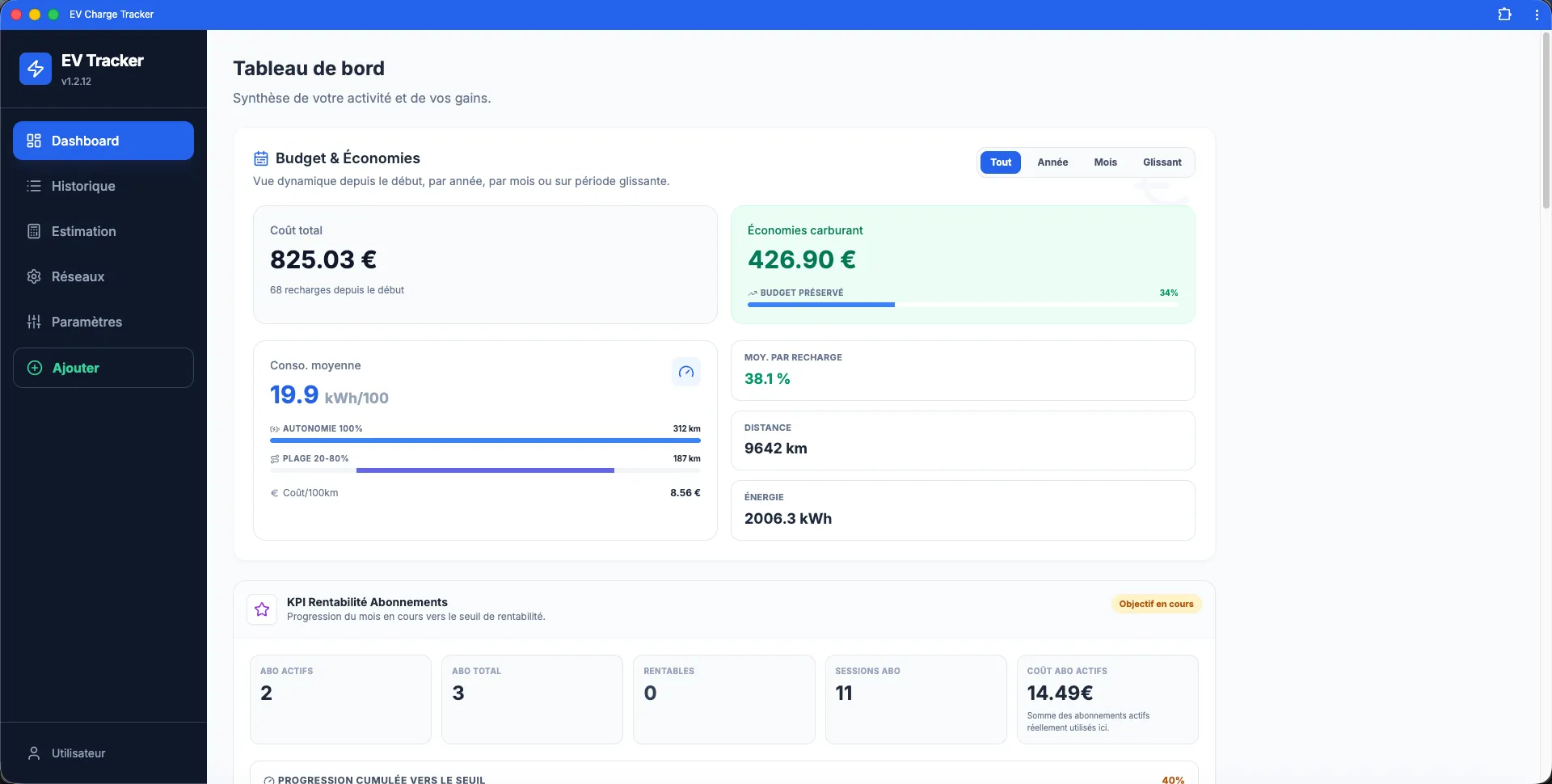Click the icon beside Plage 20-80%

tap(275, 459)
